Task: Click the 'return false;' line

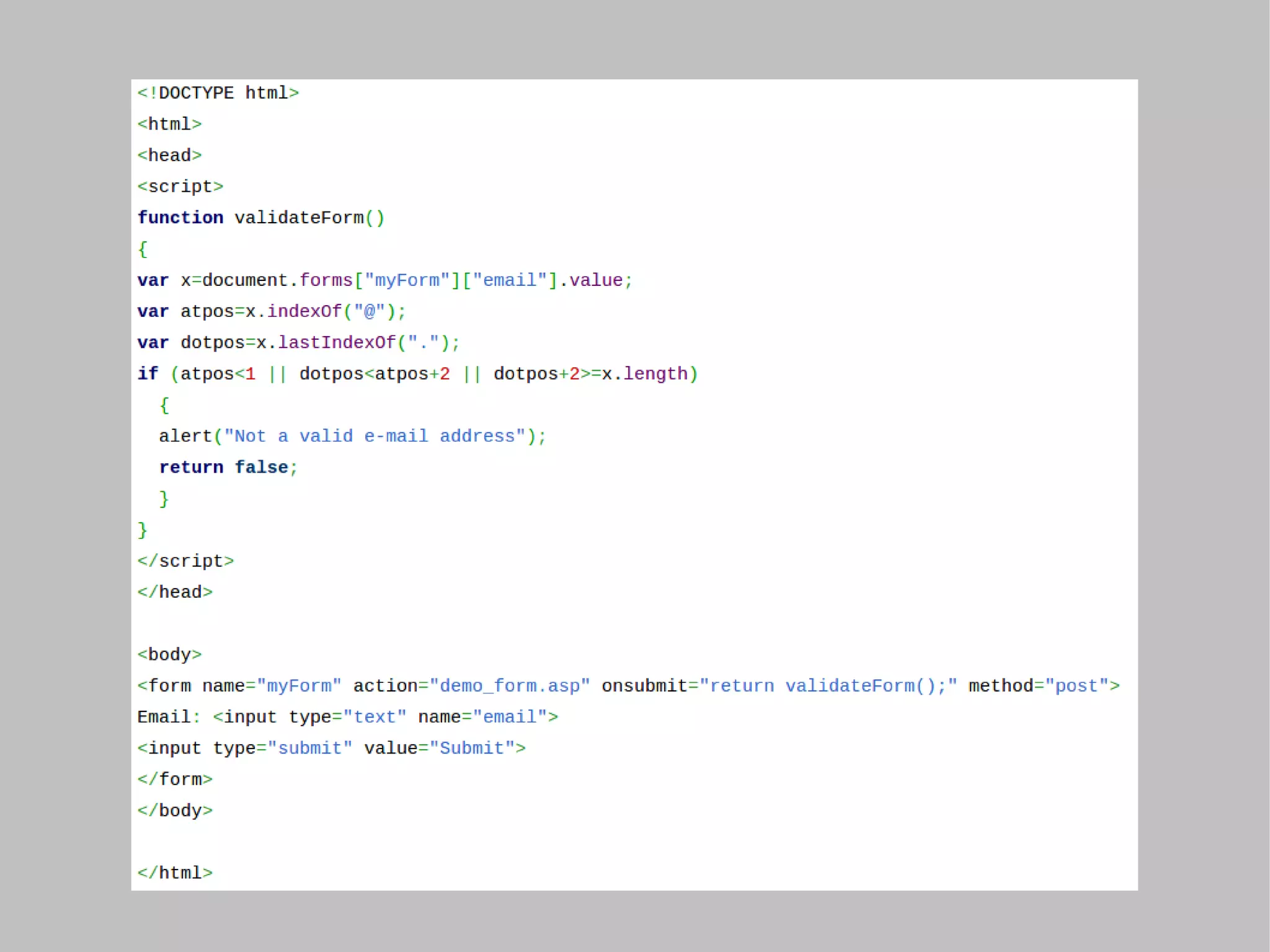Action: 229,467
